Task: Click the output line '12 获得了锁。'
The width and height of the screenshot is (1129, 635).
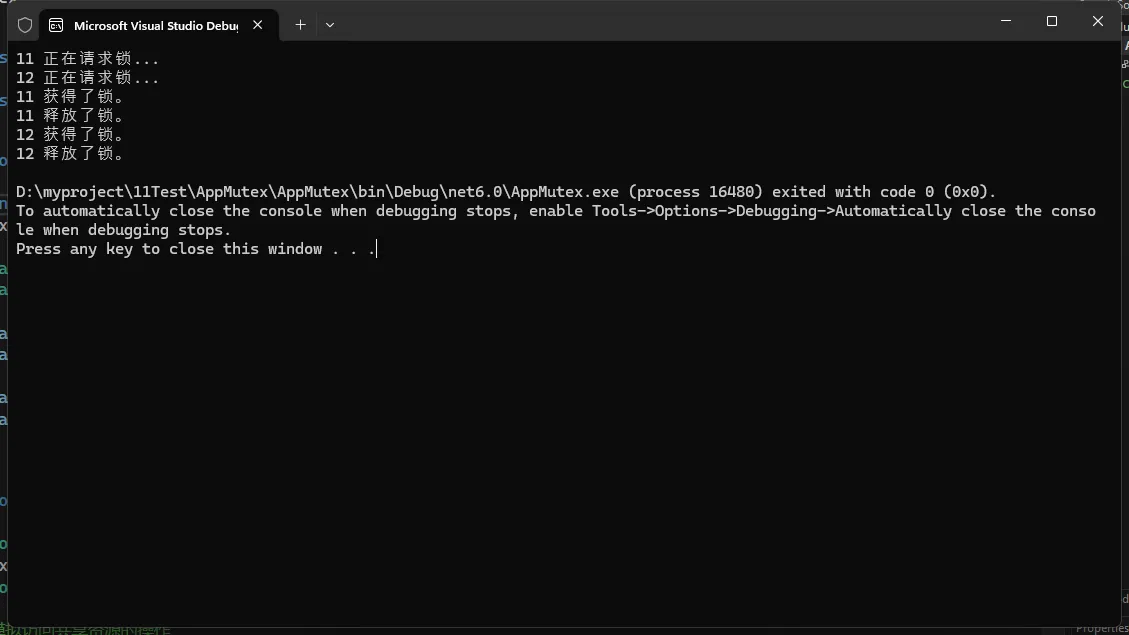Action: click(70, 135)
